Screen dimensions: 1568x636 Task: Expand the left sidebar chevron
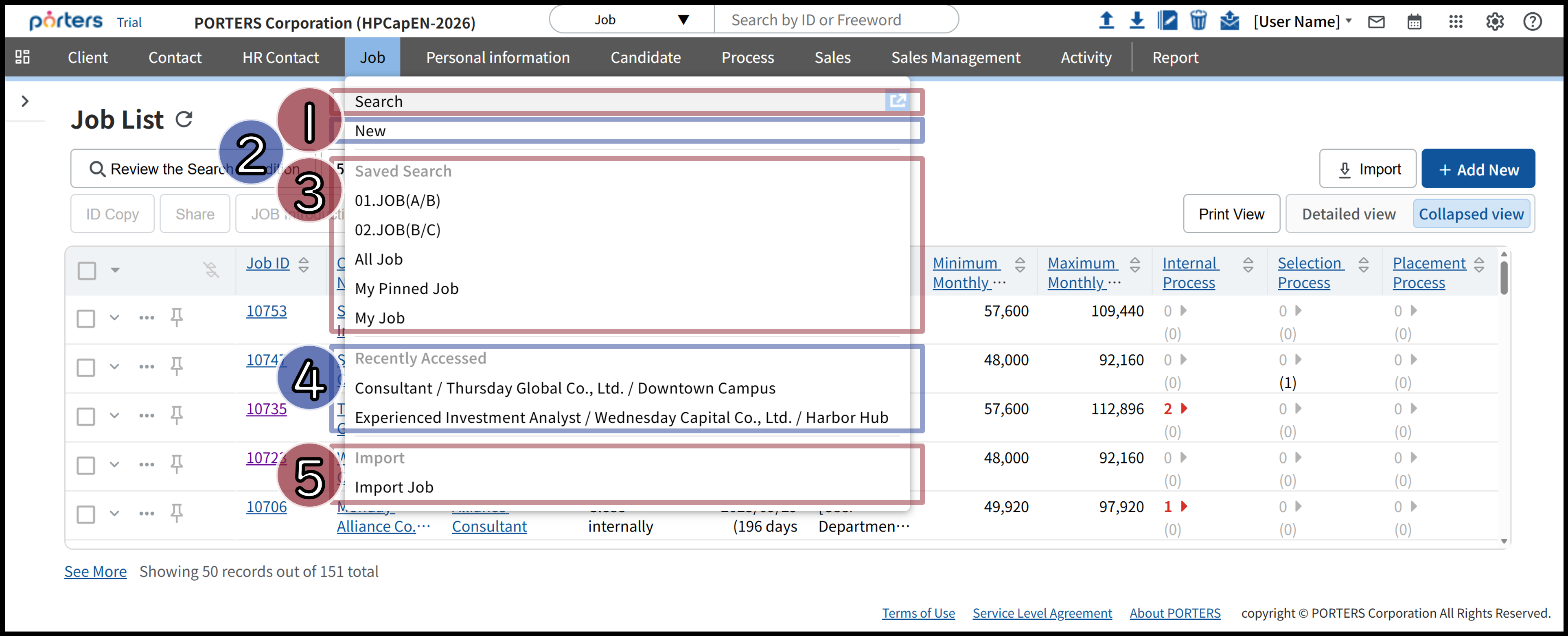[25, 101]
